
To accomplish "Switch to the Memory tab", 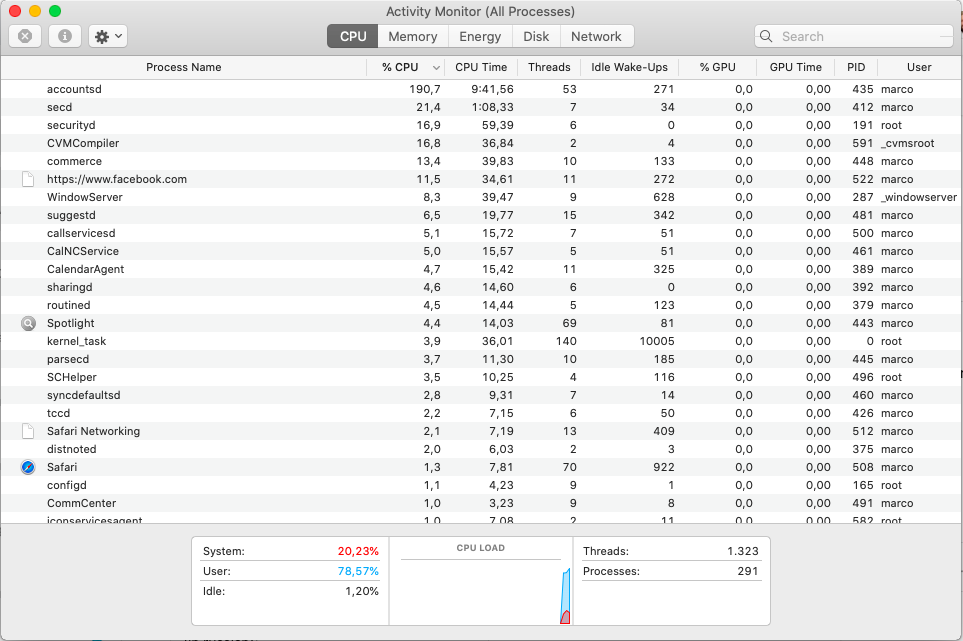I will (413, 36).
